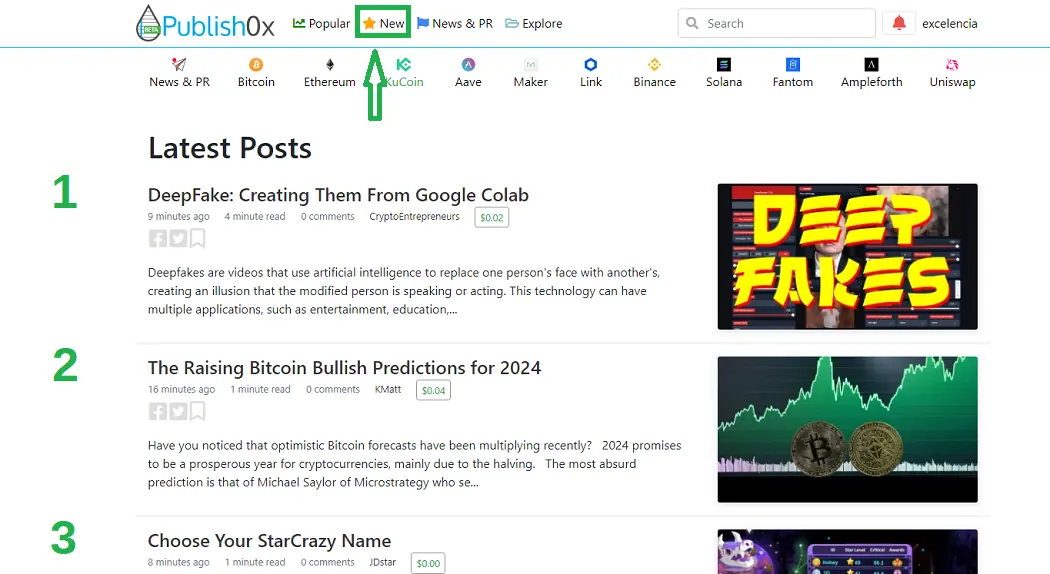Open the News & PR navigation tab
This screenshot has height=574, width=1050.
[455, 23]
